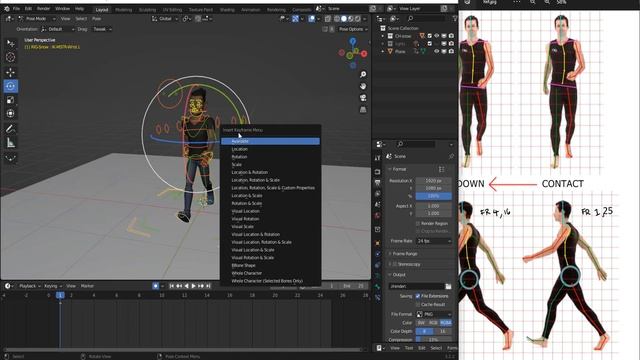Click the Blender logo menu icon
This screenshot has height=360, width=640.
7,9
